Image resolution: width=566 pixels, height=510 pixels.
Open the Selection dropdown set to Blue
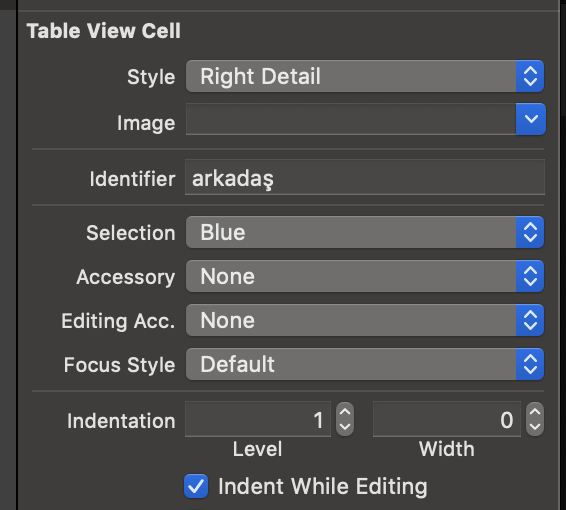pos(365,232)
